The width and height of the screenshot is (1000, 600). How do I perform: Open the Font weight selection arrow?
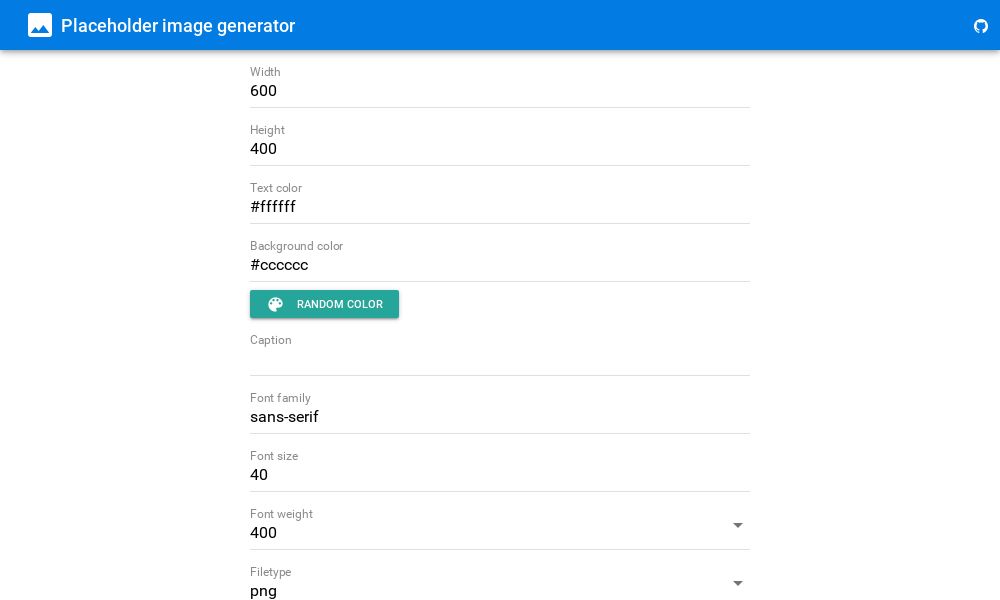(x=738, y=525)
